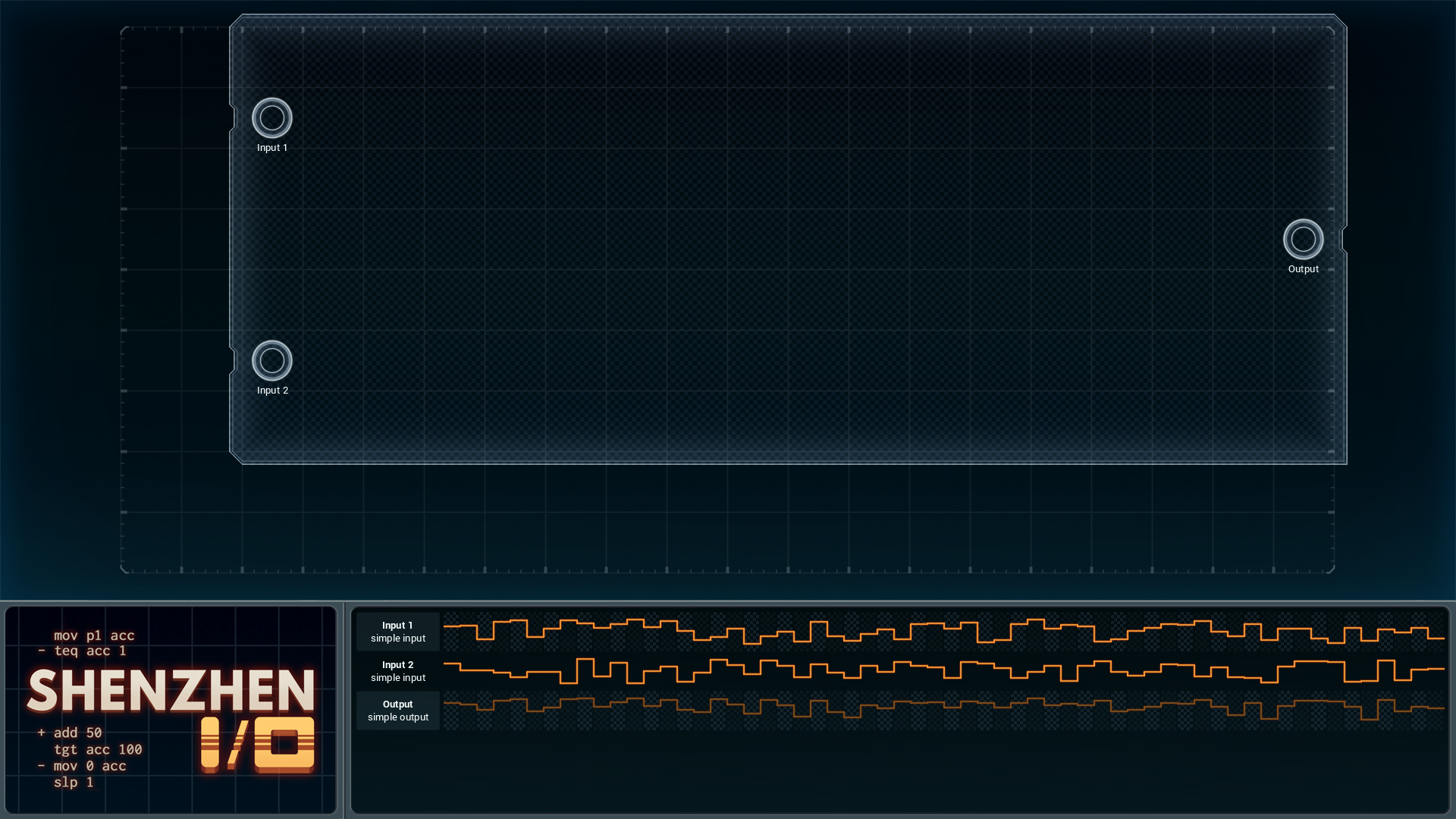Click the SHENZHEN logo text

tap(171, 691)
